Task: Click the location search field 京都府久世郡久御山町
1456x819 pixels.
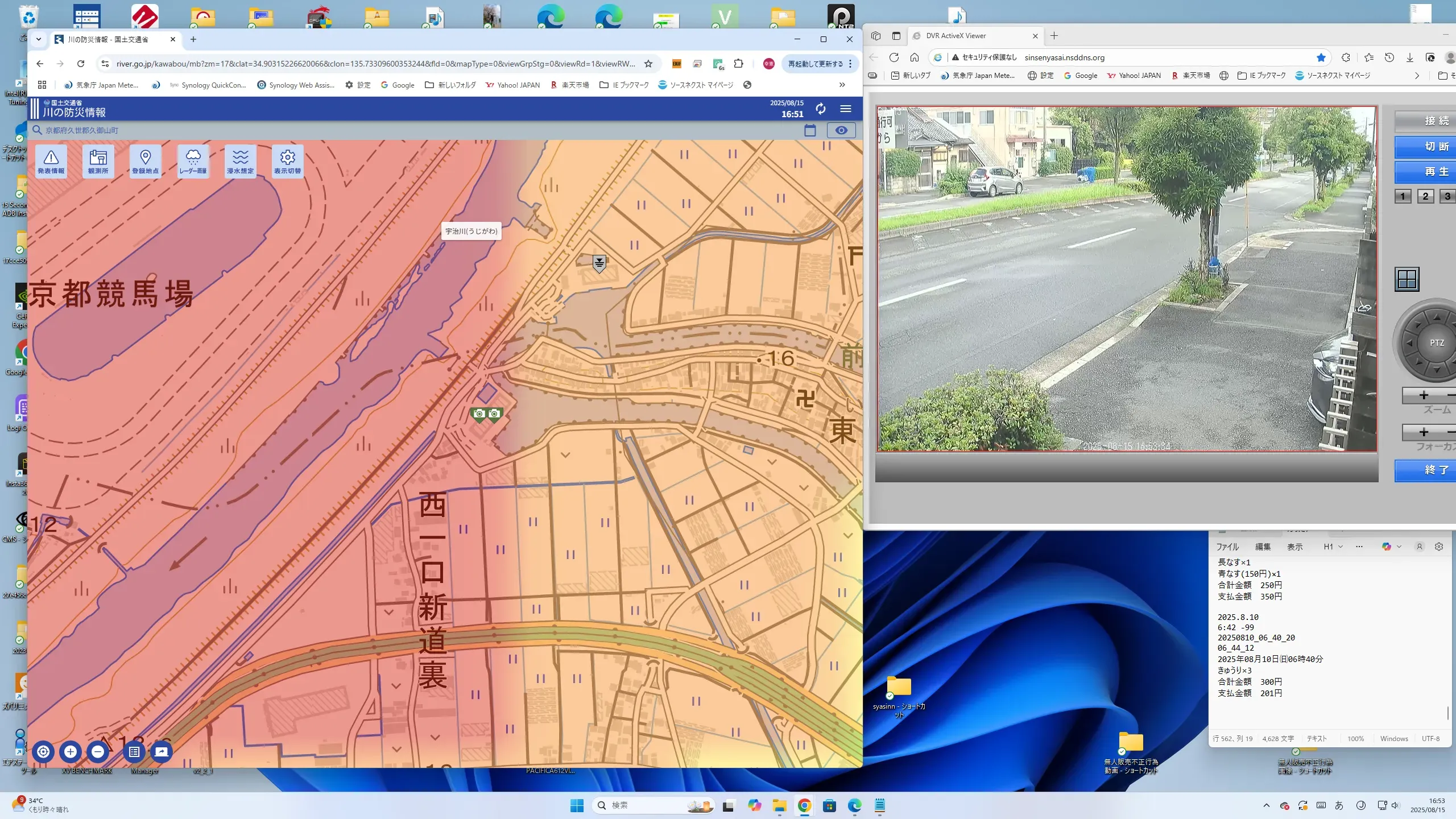Action: tap(82, 130)
